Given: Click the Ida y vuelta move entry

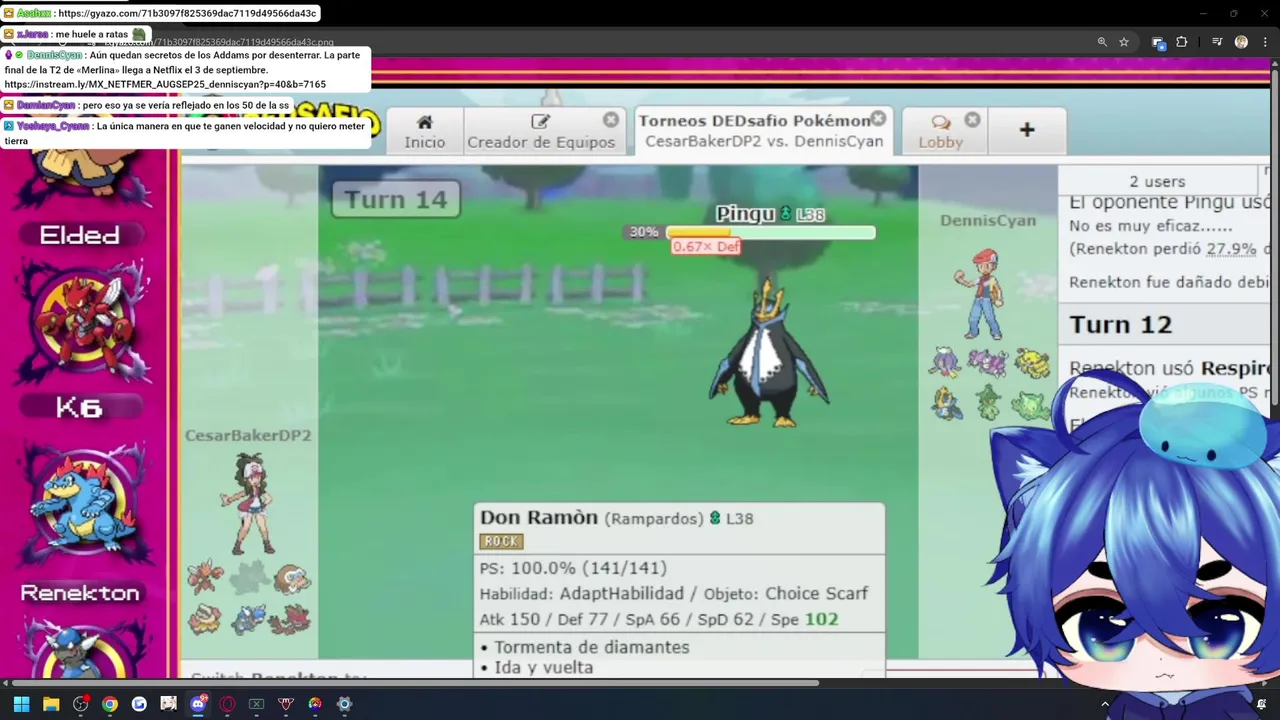Looking at the screenshot, I should tap(543, 667).
